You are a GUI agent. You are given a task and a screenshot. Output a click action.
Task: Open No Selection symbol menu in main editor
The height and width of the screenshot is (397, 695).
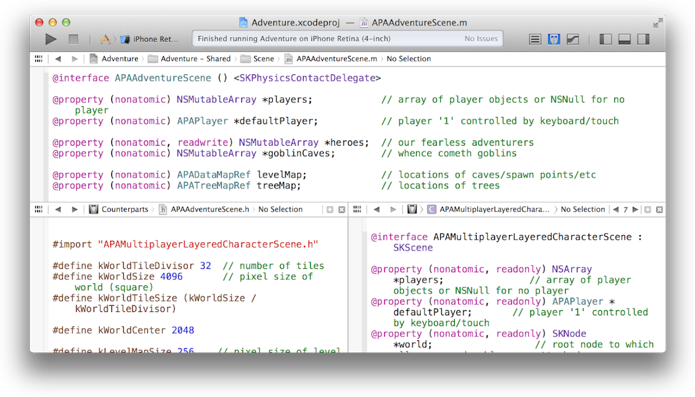pyautogui.click(x=409, y=58)
